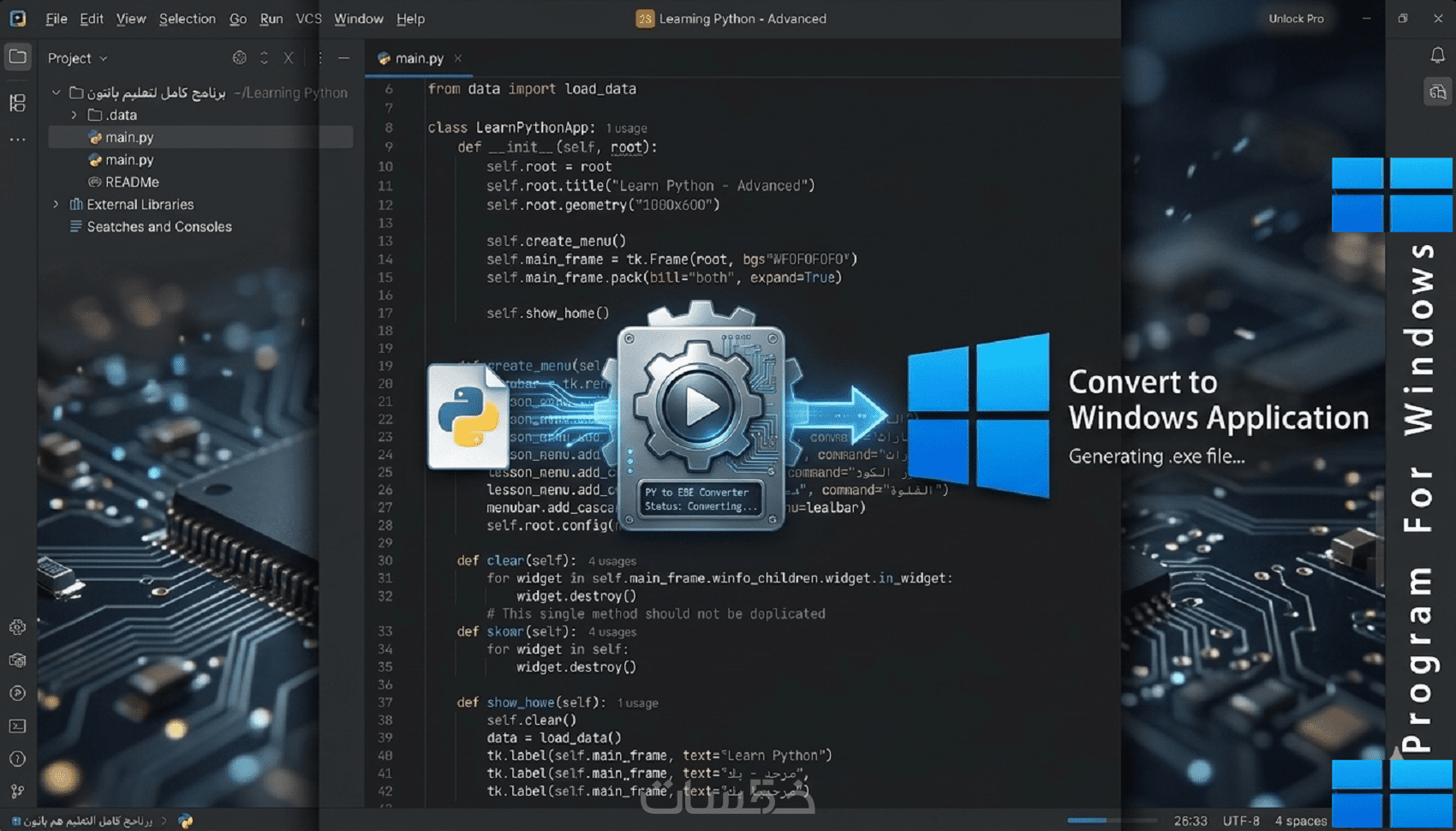
Task: Open the View menu
Action: point(131,19)
